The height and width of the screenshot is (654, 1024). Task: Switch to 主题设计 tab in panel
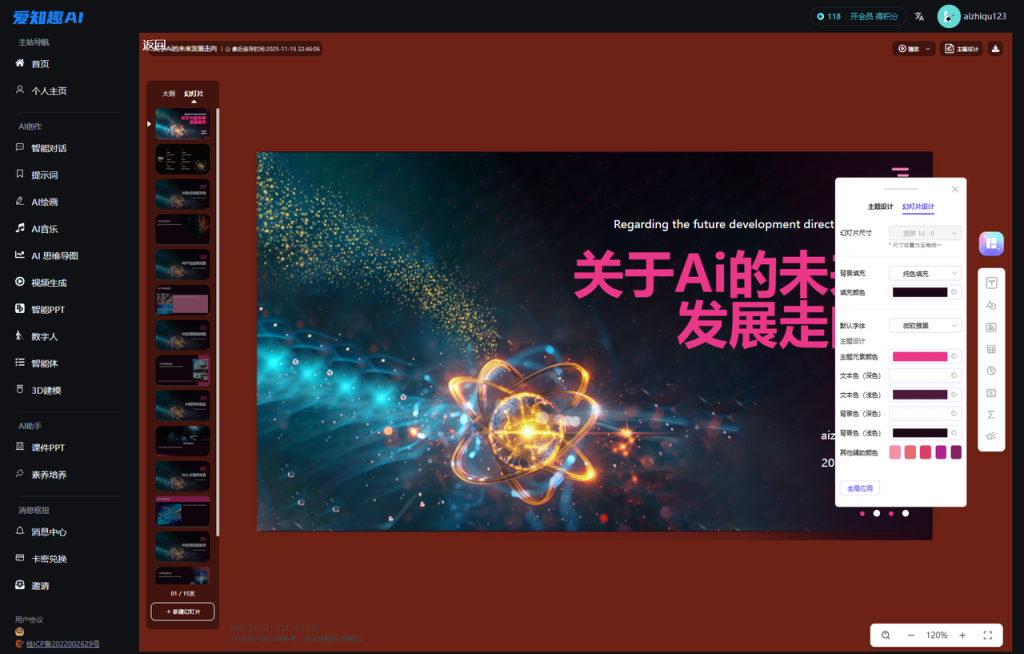click(880, 206)
